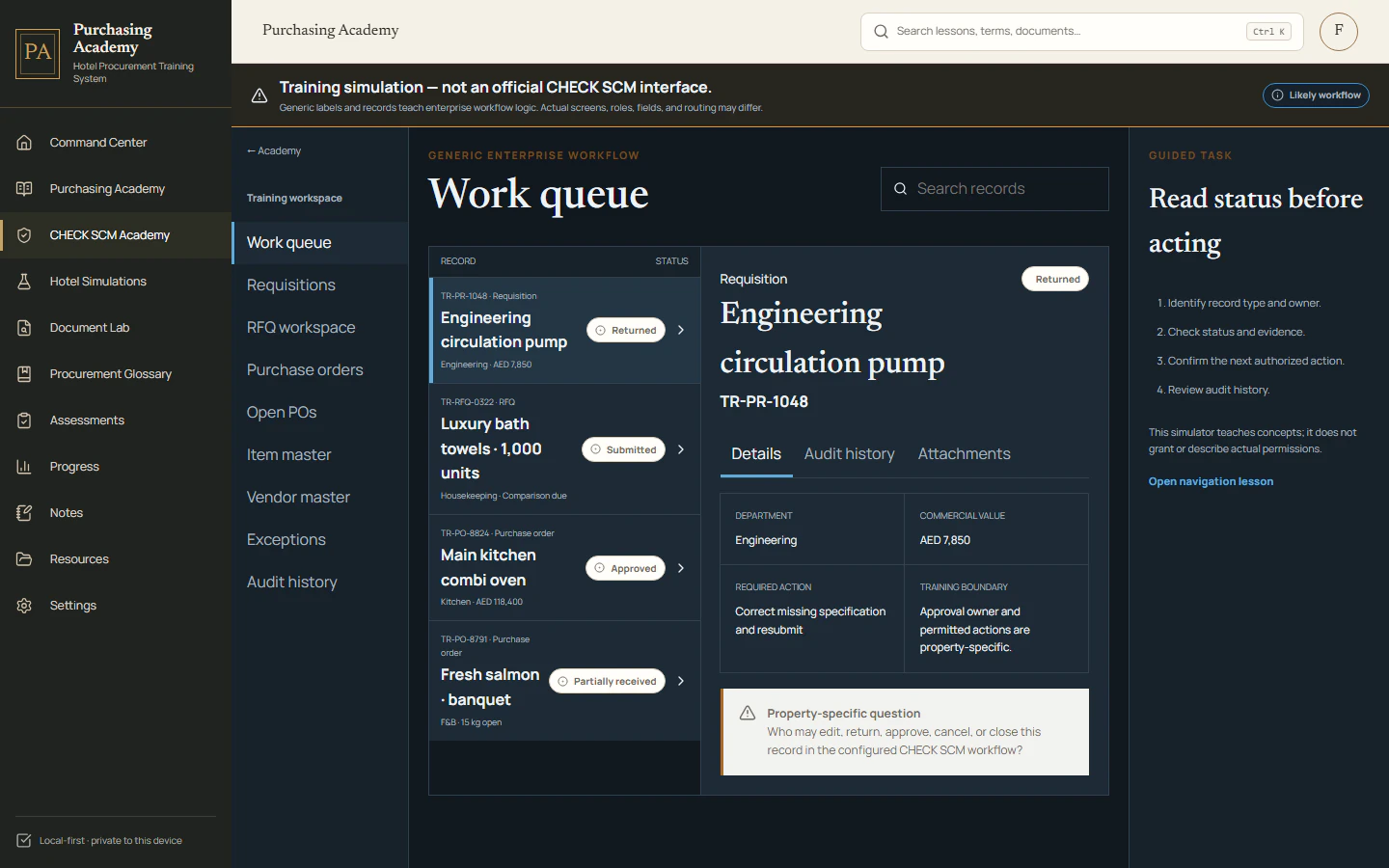Click the STATUS column header
1389x868 pixels.
tap(671, 261)
